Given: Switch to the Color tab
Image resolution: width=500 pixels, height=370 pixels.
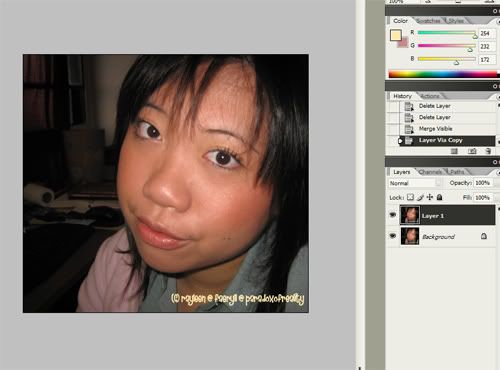Looking at the screenshot, I should pos(400,21).
